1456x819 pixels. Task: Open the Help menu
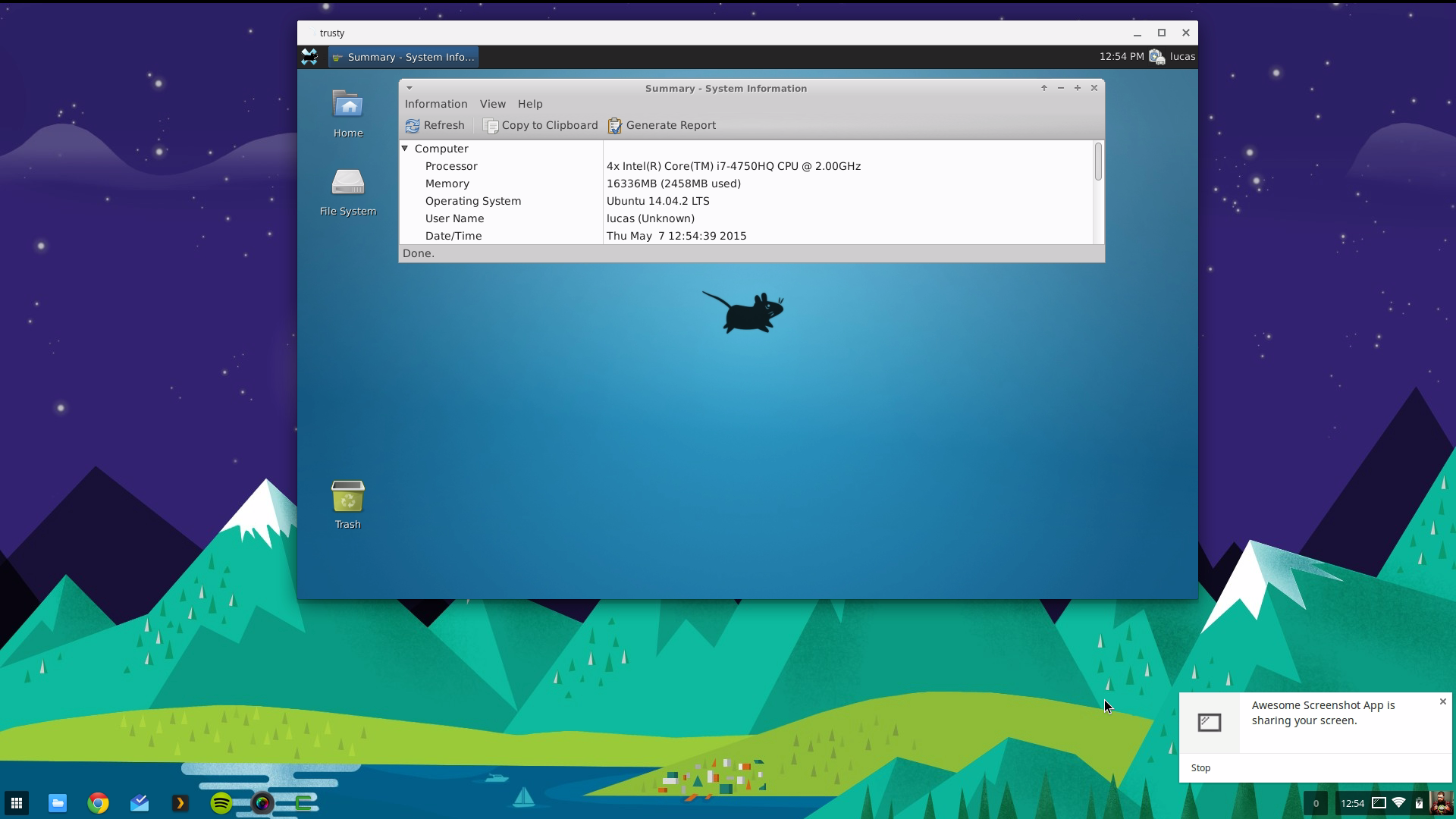[530, 104]
